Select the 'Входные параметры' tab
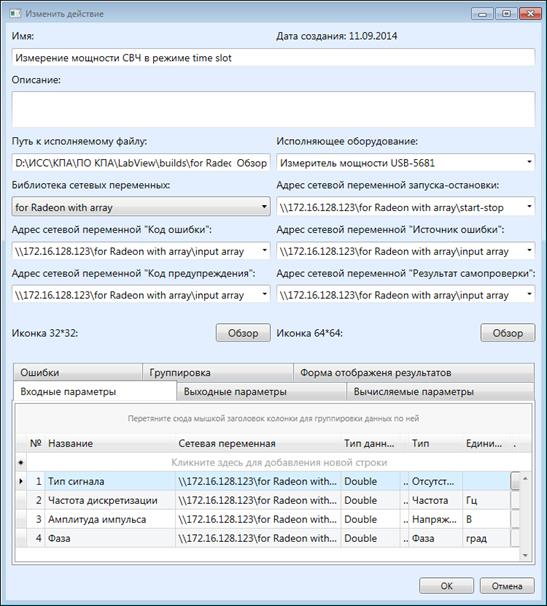This screenshot has width=547, height=606. click(95, 392)
